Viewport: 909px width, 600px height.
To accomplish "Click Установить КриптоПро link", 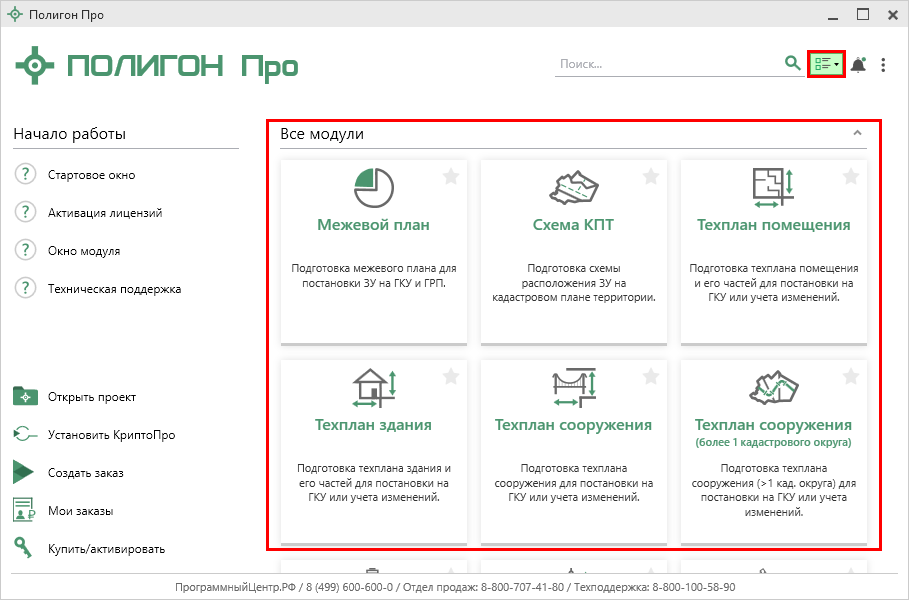I will (x=97, y=435).
